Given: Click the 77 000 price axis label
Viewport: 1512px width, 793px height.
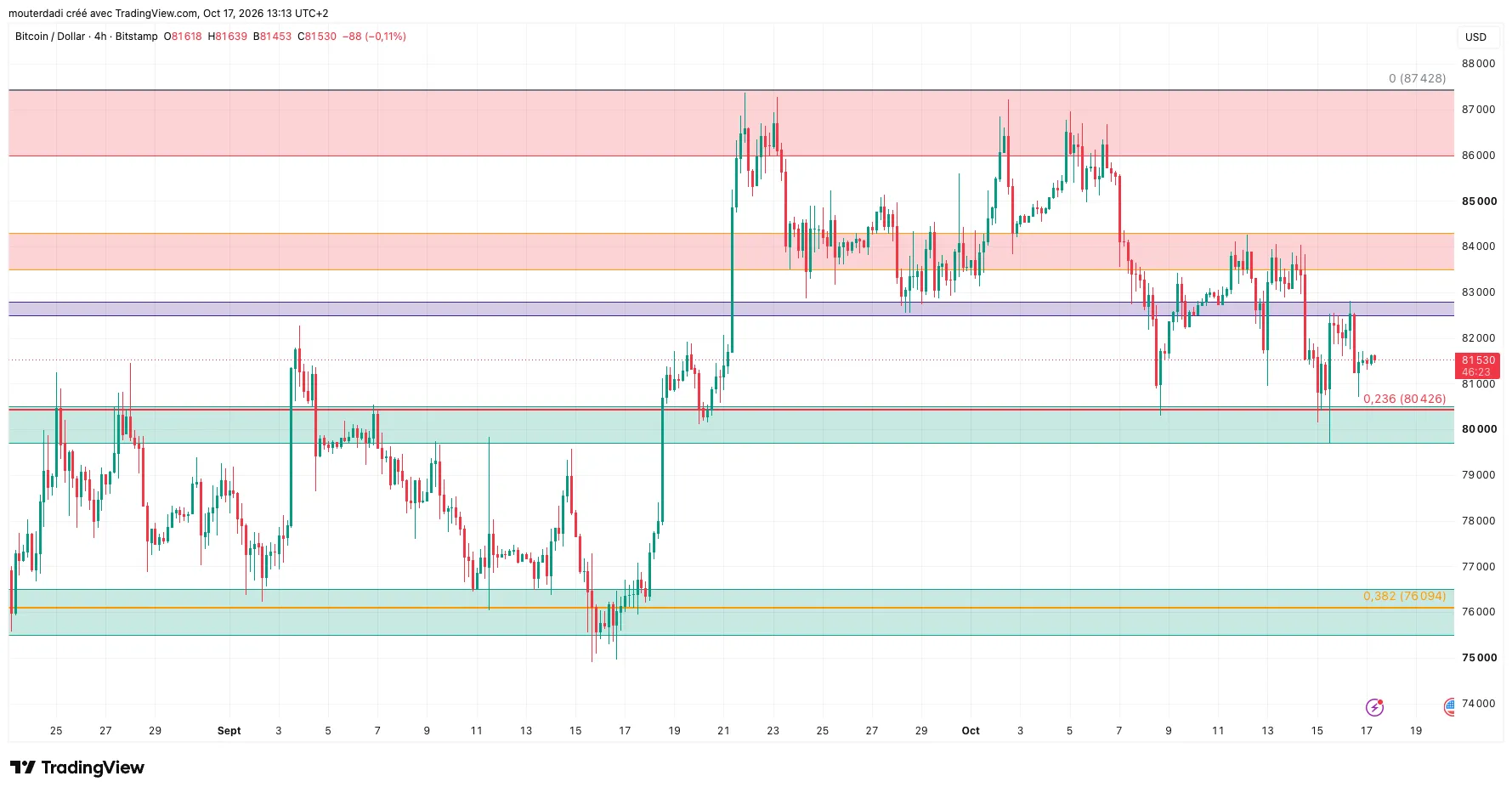Looking at the screenshot, I should click(1479, 567).
